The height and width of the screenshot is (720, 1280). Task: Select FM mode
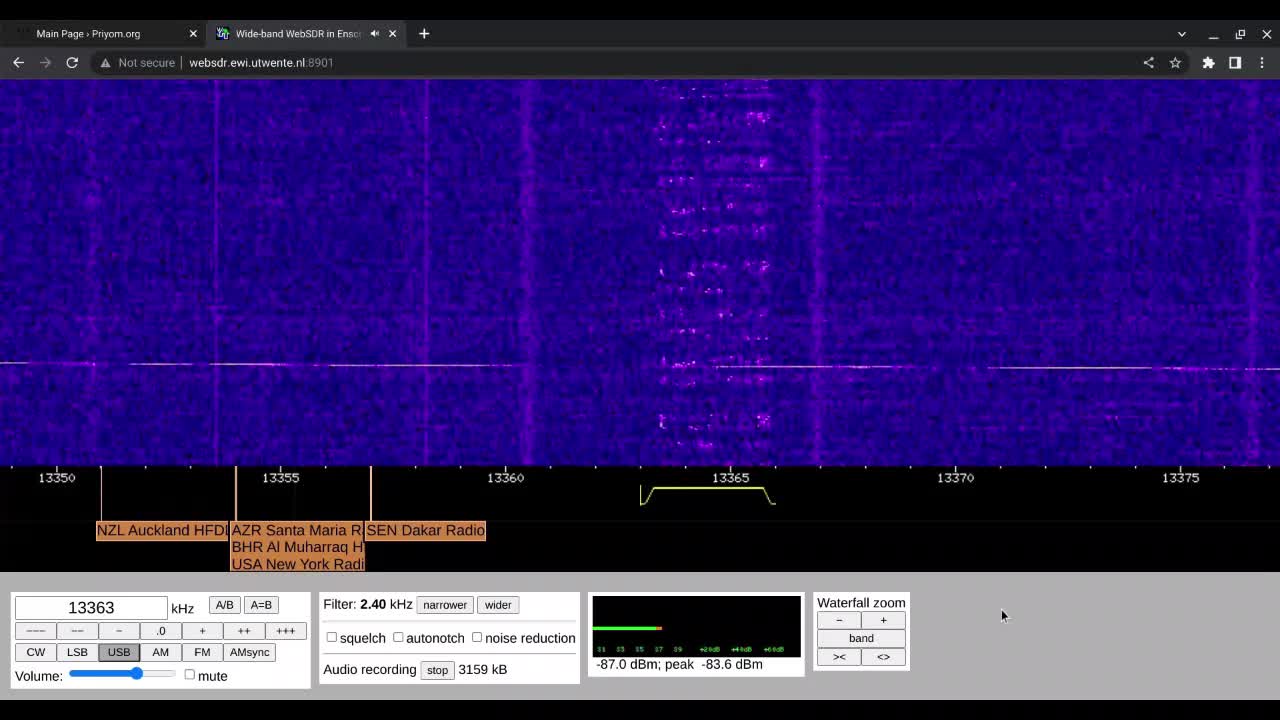[x=202, y=652]
